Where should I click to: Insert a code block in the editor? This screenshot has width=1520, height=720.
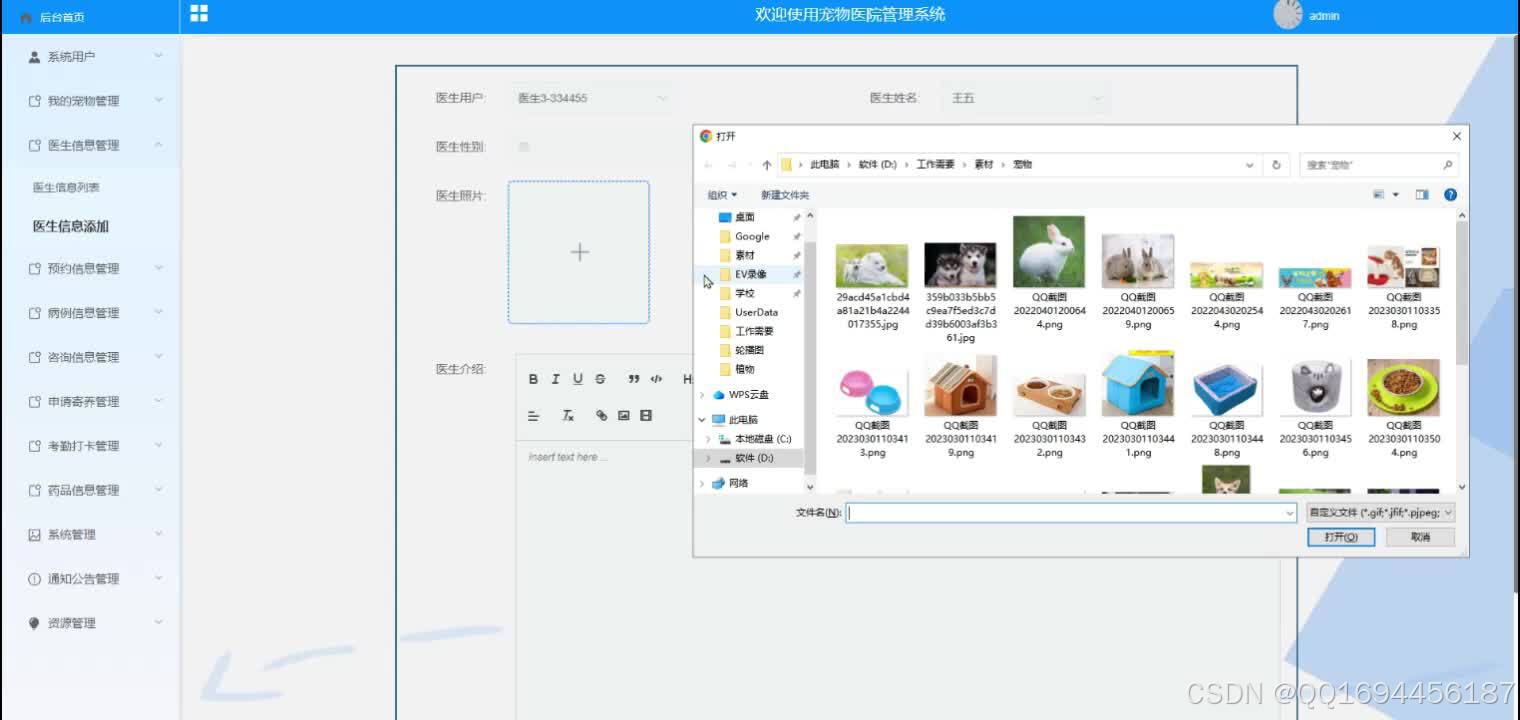(656, 379)
